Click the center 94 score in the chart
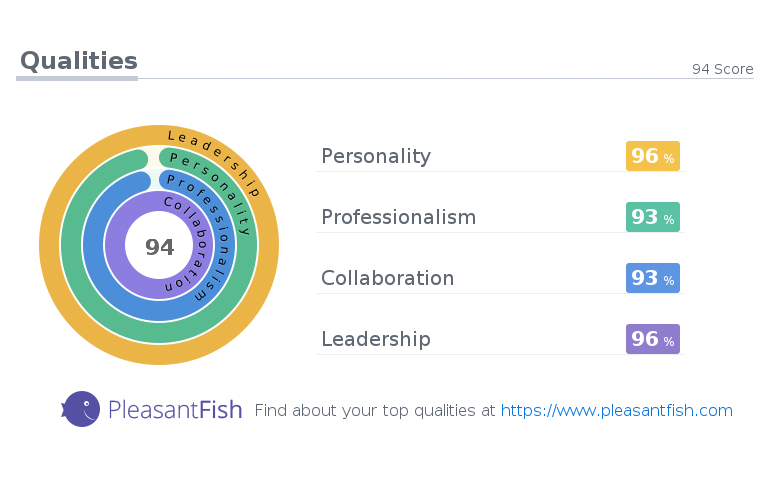Screen dimensions: 770x485 click(160, 247)
